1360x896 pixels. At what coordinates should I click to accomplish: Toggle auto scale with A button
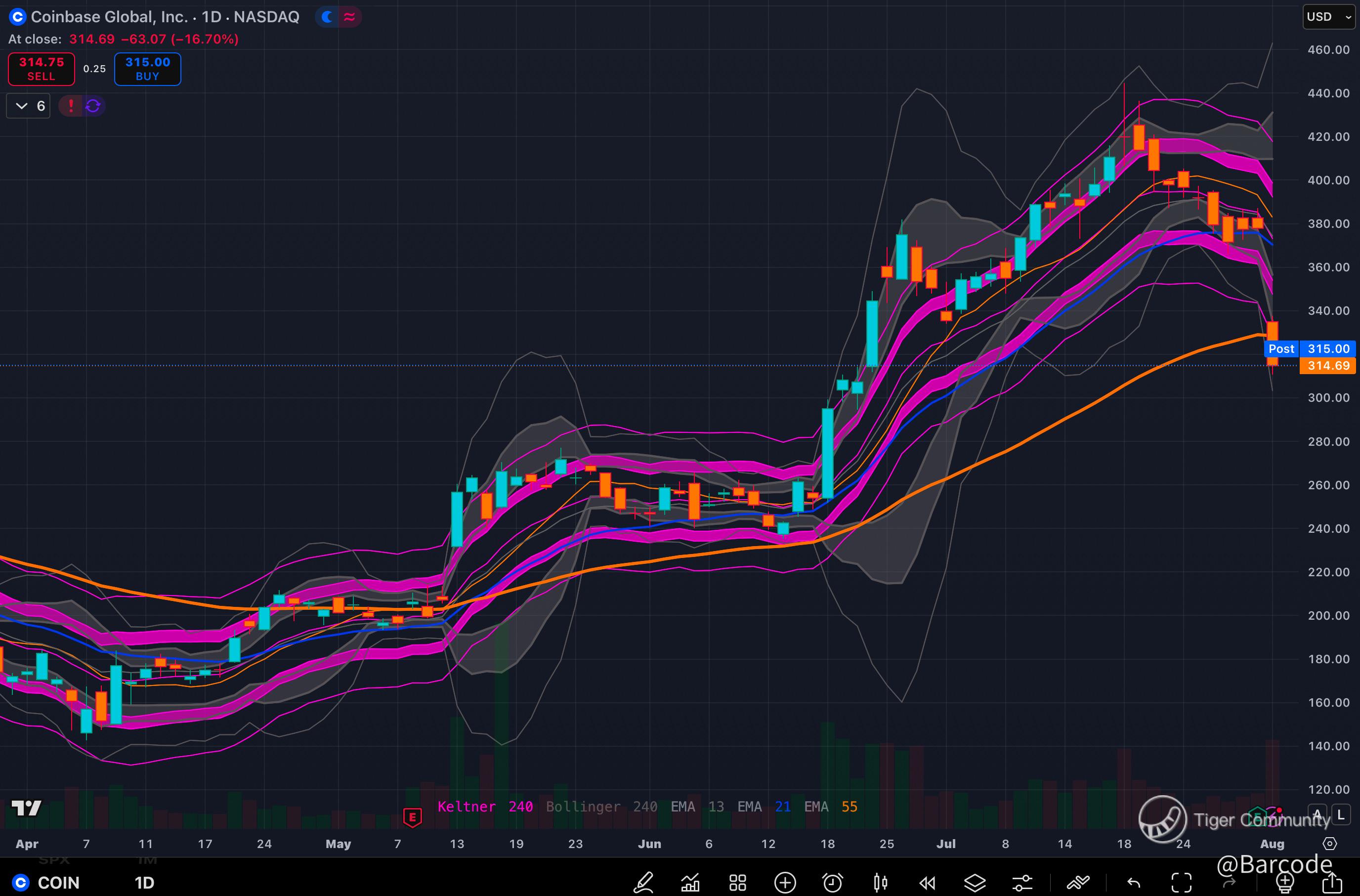pos(1317,815)
